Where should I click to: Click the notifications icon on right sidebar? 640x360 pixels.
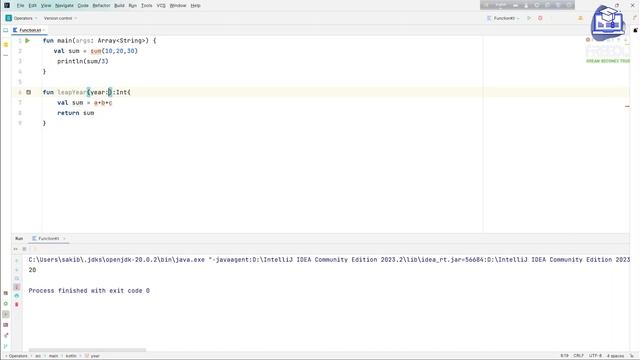[636, 30]
